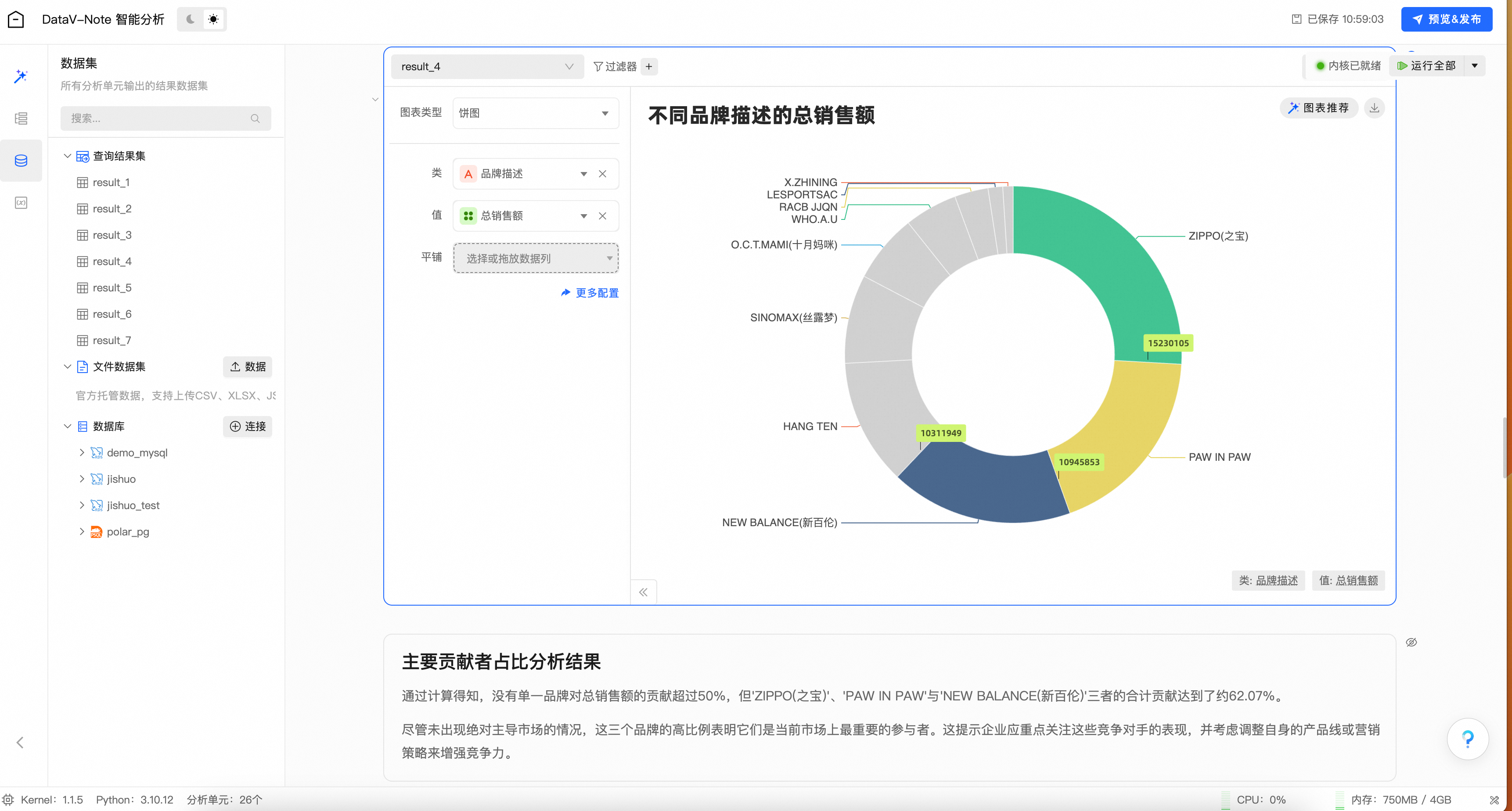
Task: Switch to light mode sun toggle
Action: click(x=214, y=19)
